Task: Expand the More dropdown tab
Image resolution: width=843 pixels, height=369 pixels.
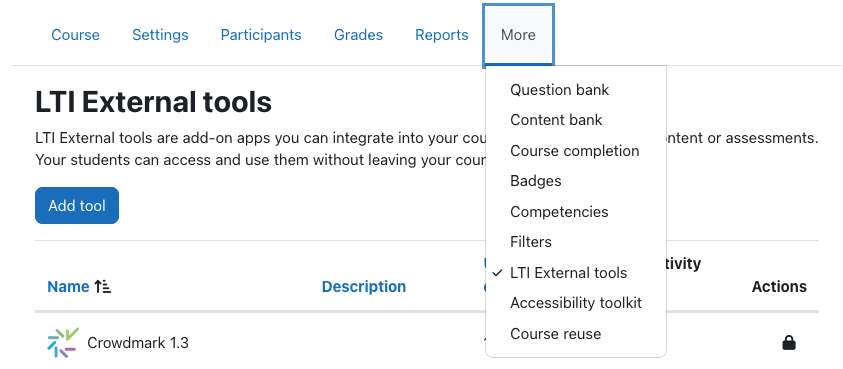Action: [518, 35]
